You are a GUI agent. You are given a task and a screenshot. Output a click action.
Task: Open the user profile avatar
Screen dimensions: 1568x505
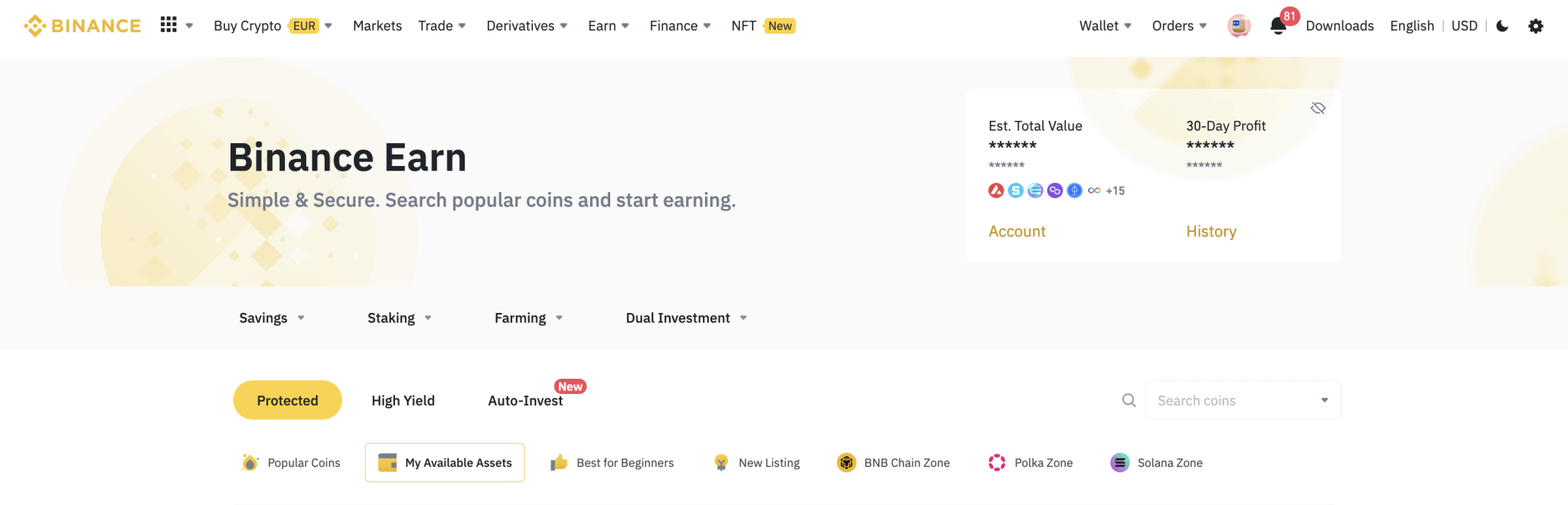click(1239, 26)
